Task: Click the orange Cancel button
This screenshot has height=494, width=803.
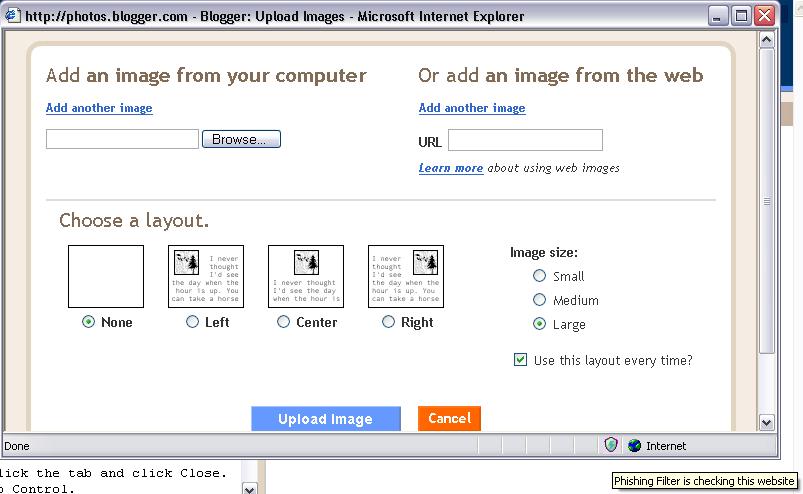Action: tap(449, 418)
